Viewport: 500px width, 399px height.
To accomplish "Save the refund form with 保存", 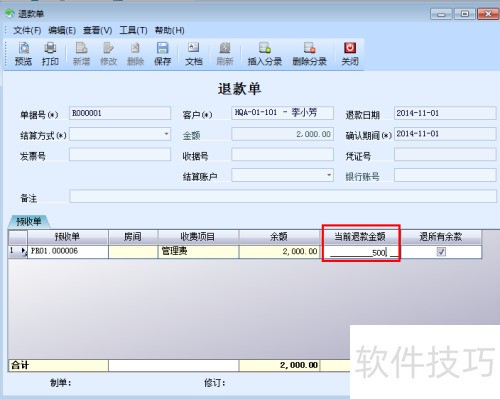I will click(162, 53).
